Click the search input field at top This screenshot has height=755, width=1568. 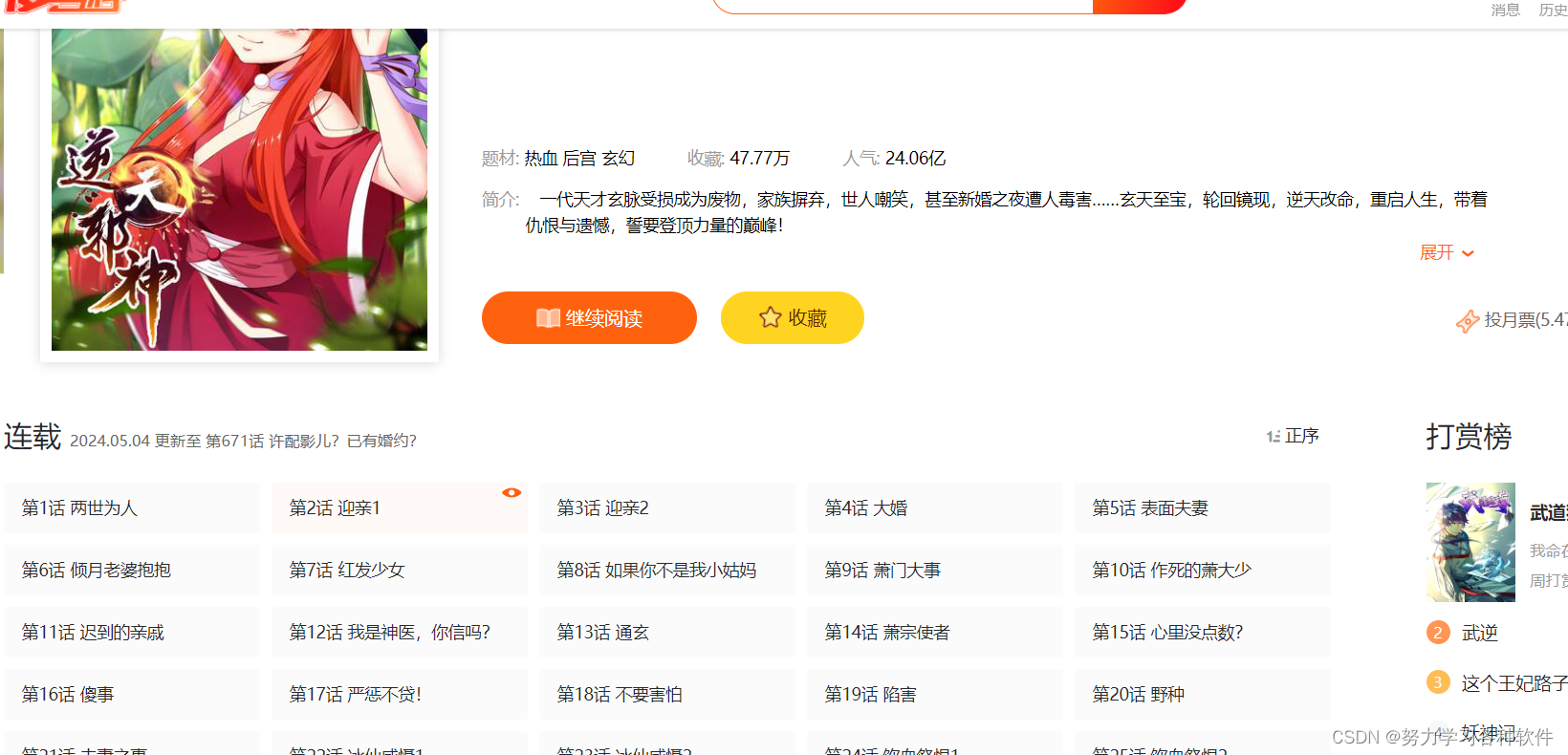(x=903, y=5)
